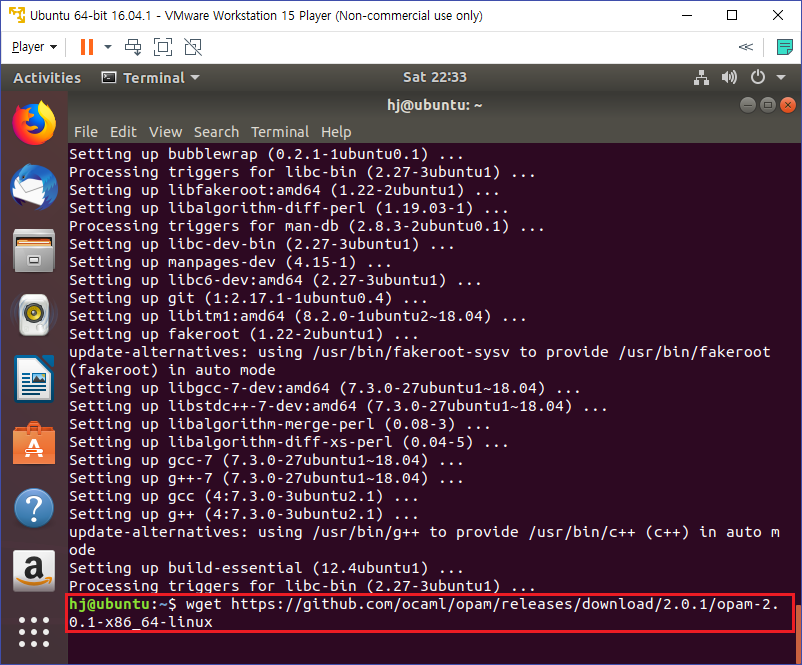
Task: Click the 'Setting up bubblewrap' line
Action: click(266, 154)
